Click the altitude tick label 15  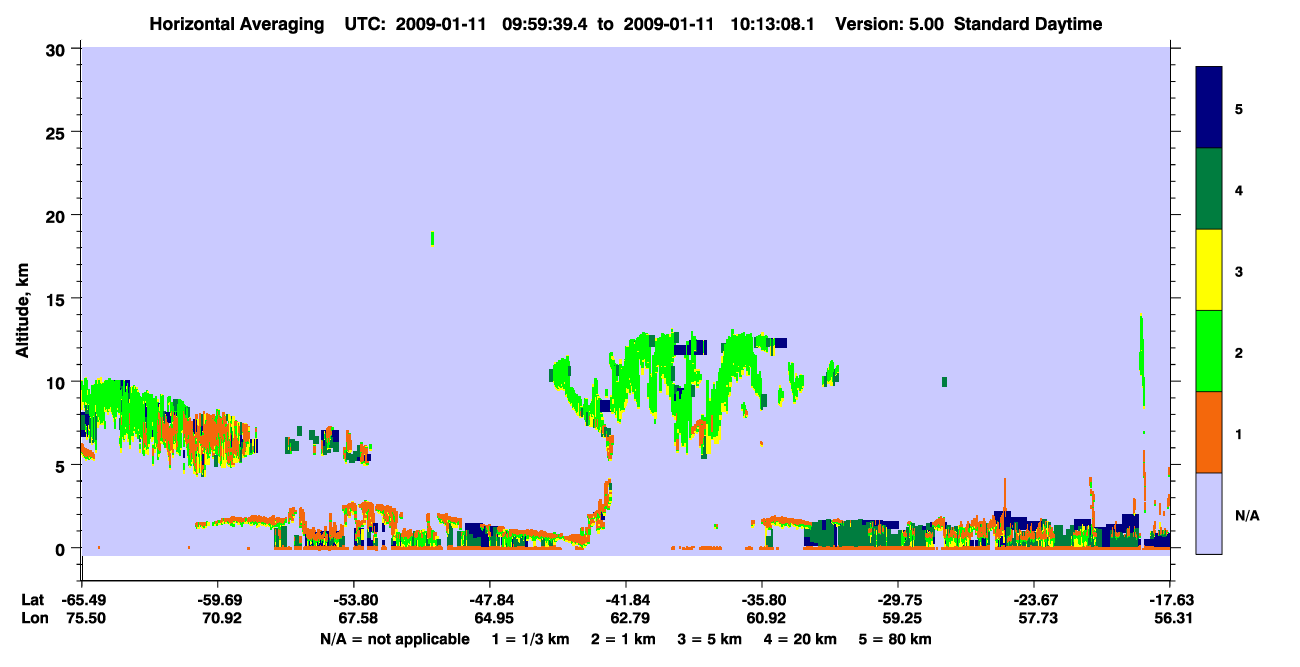click(58, 298)
